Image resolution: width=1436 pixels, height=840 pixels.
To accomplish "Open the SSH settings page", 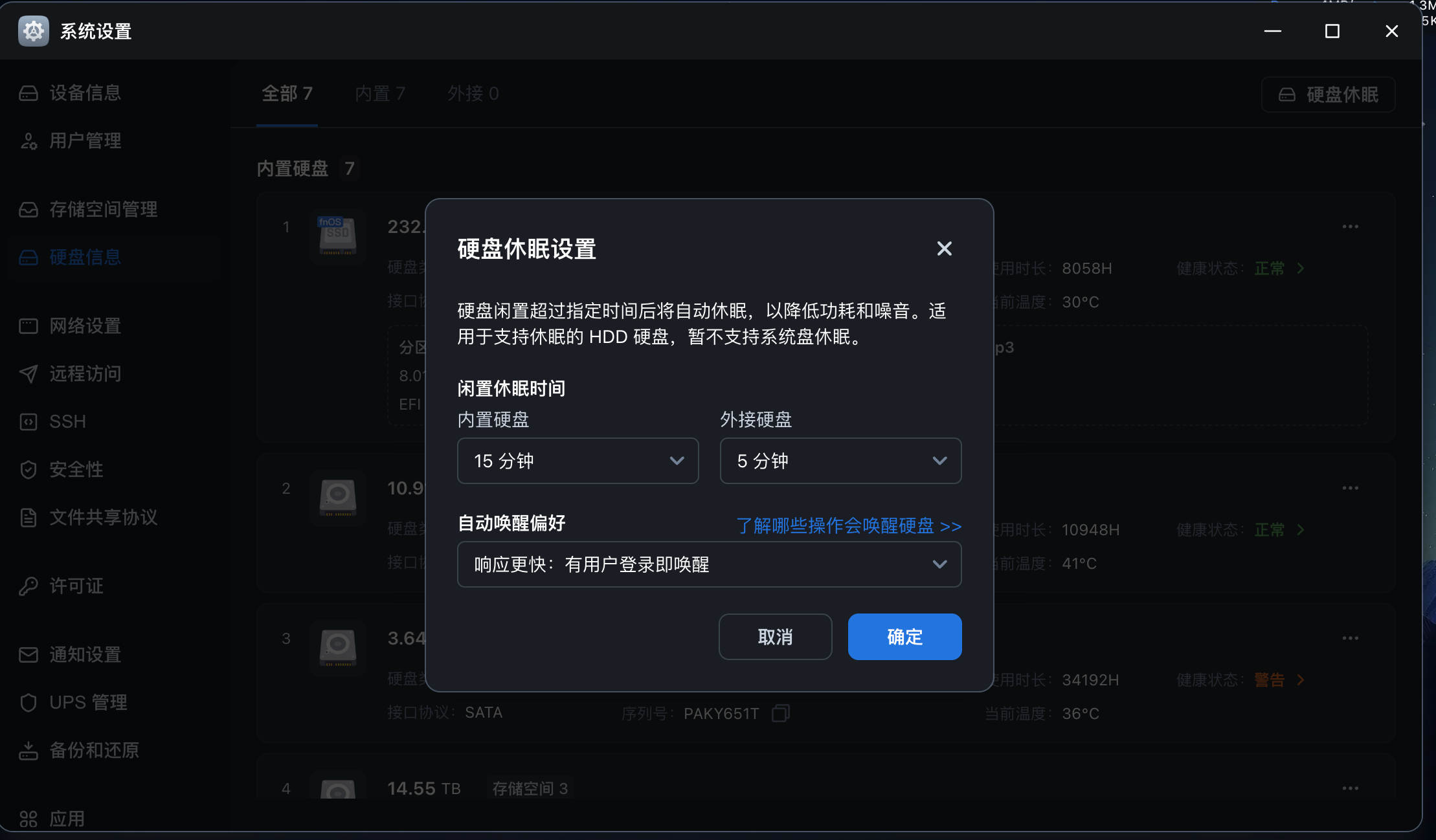I will [68, 421].
